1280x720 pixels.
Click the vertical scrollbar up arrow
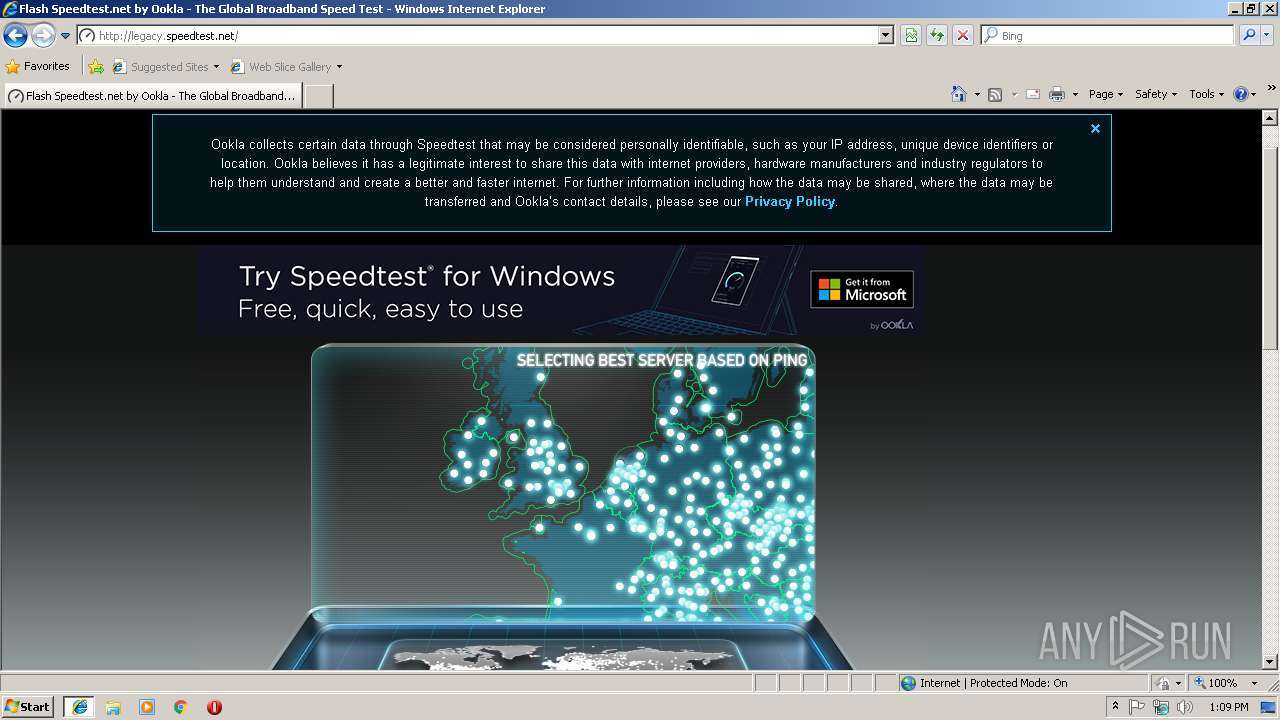1270,118
